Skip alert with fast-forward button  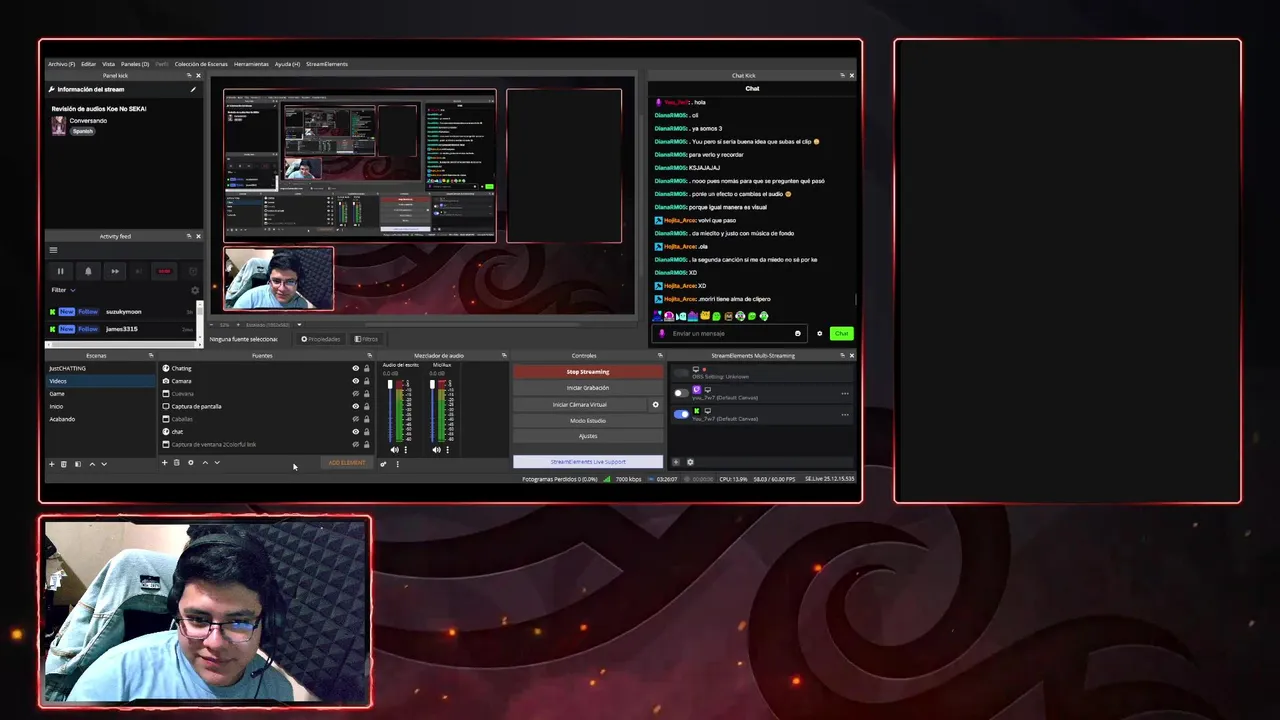115,271
